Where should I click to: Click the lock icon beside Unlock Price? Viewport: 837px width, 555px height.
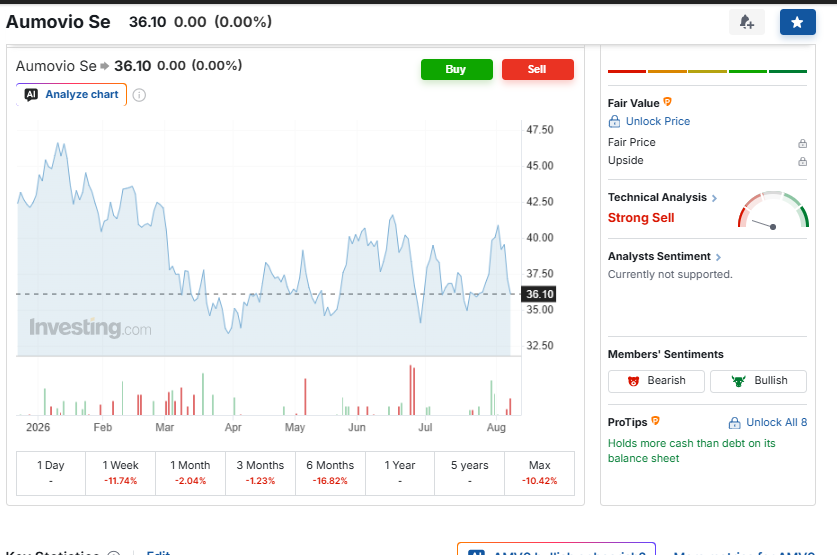click(614, 121)
